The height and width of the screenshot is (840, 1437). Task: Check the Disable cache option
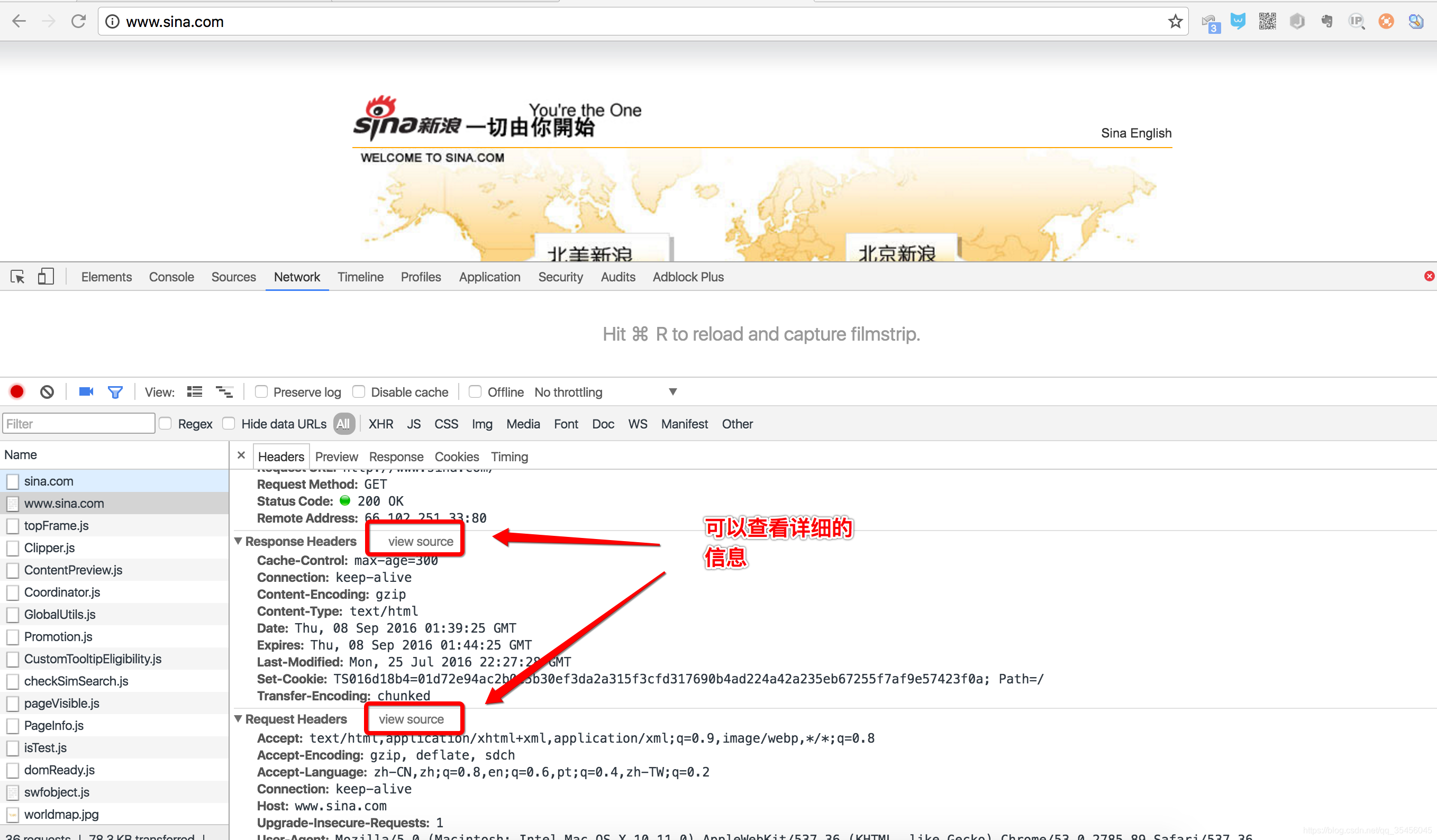(359, 392)
